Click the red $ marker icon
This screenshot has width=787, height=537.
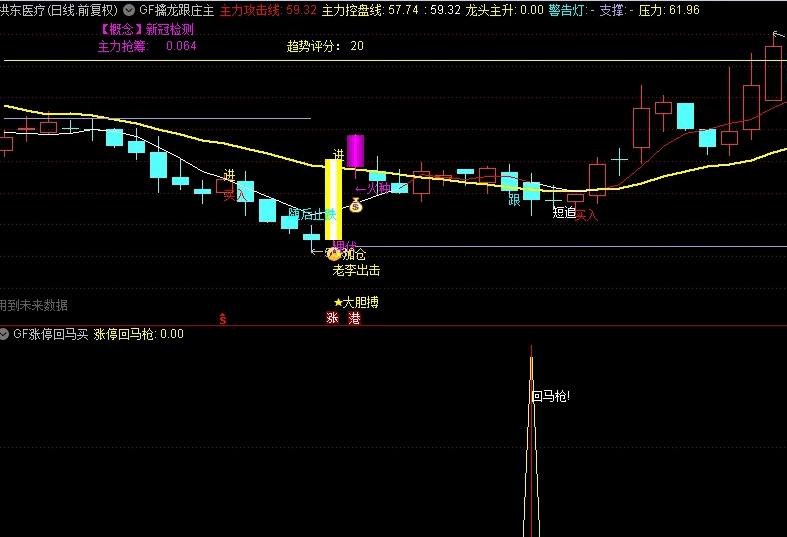tap(223, 319)
